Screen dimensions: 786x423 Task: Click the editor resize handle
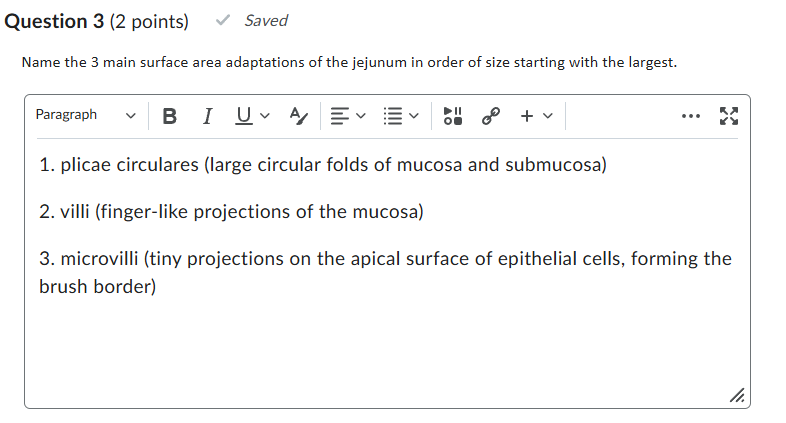click(x=737, y=395)
